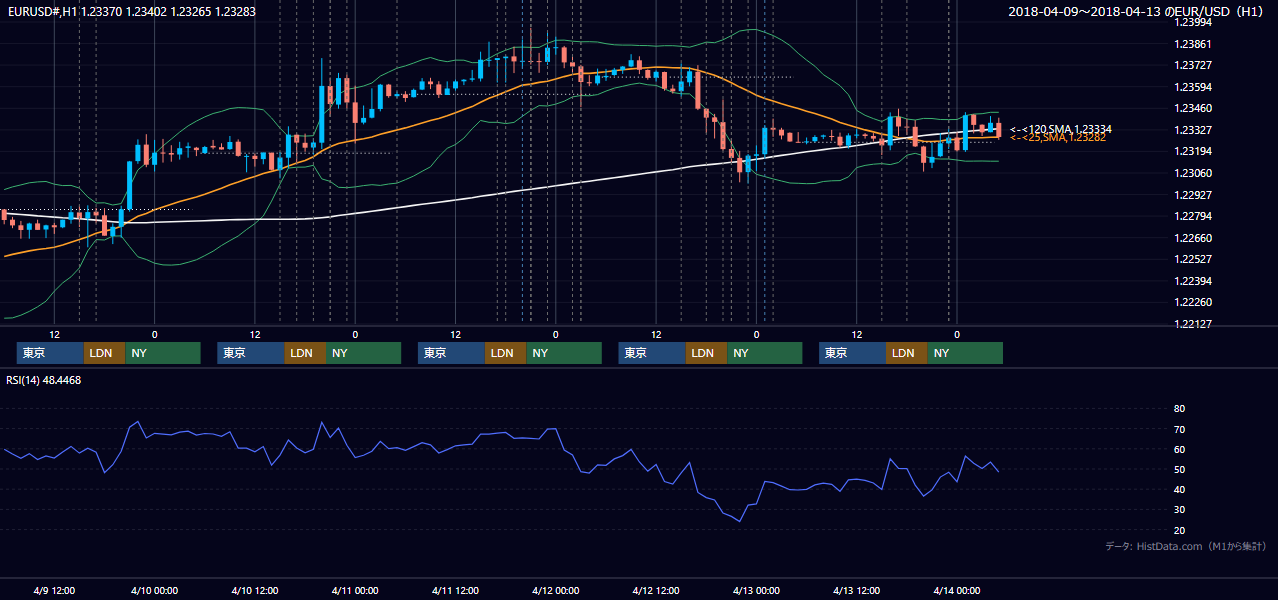Click the 4/12 00:00 date label
This screenshot has height=600, width=1278.
click(555, 590)
